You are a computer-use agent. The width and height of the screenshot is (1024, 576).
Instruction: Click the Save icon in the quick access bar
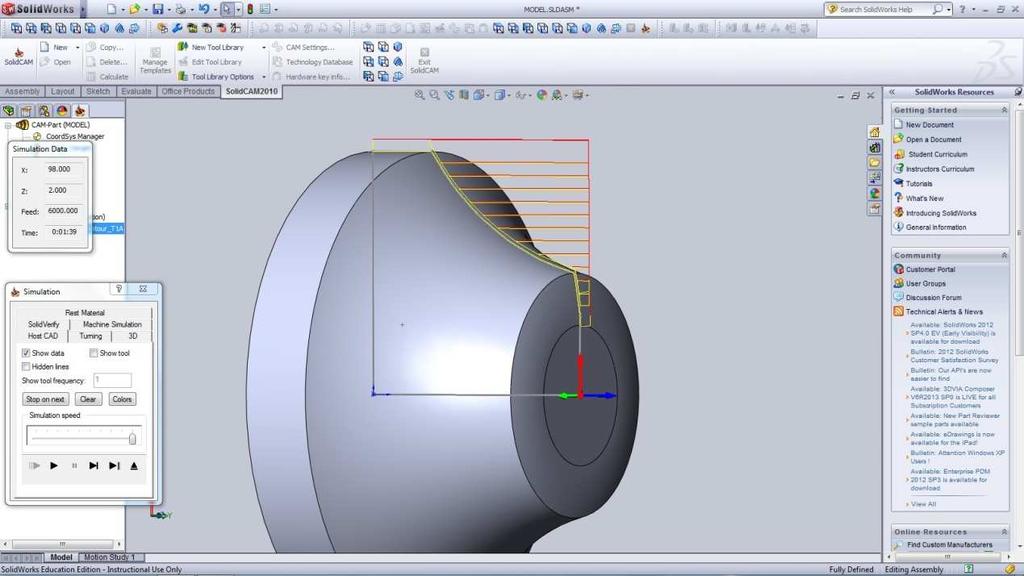[x=157, y=9]
